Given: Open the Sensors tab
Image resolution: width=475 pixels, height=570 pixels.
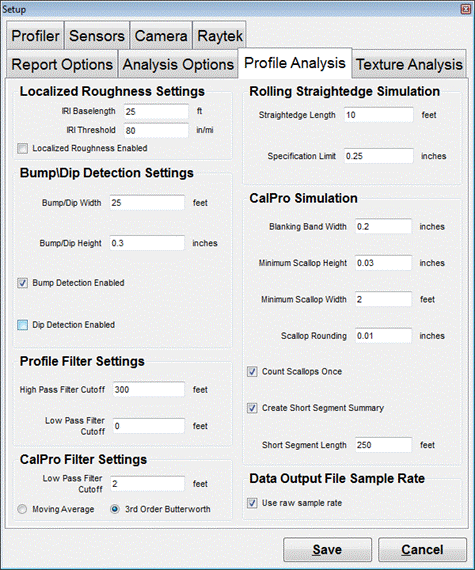Looking at the screenshot, I should click(x=97, y=36).
